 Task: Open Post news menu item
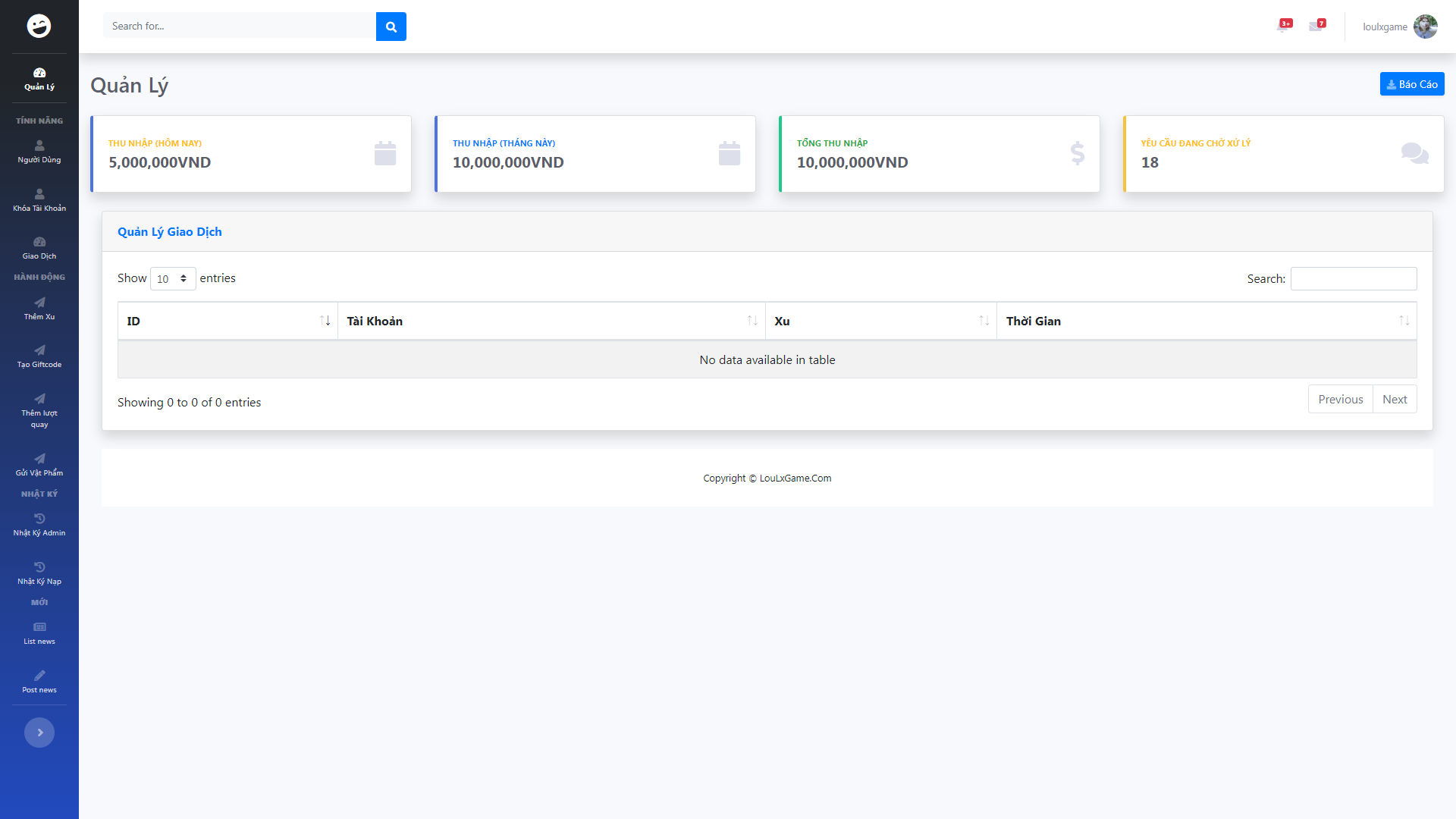(x=39, y=682)
